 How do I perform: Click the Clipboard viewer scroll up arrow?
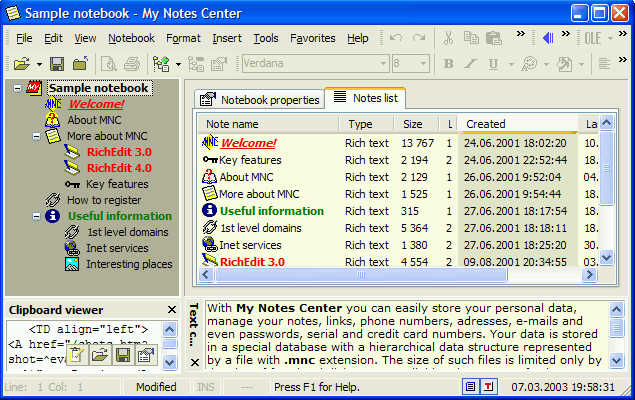pyautogui.click(x=170, y=329)
